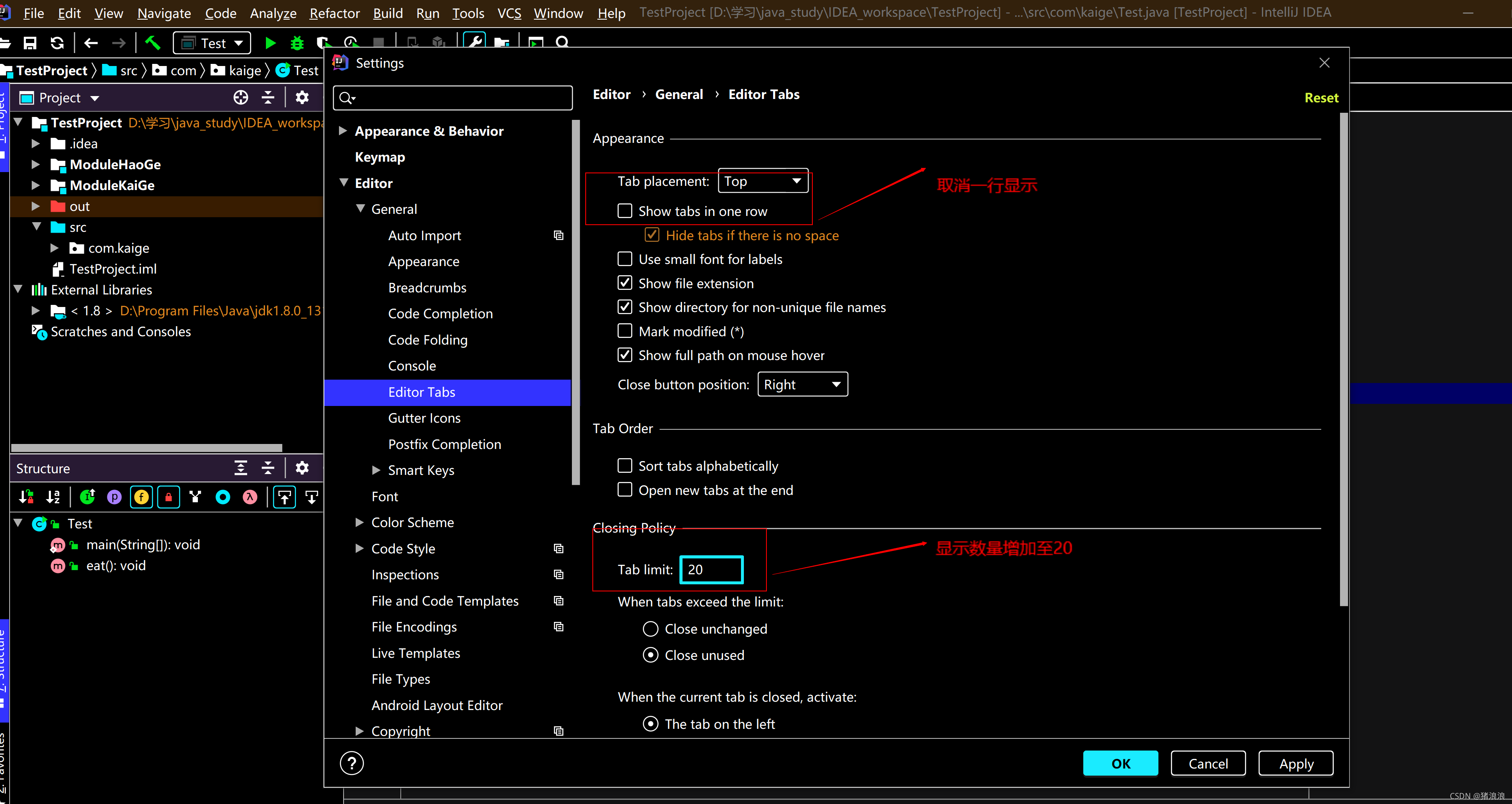Open the Project panel gear options
Image resolution: width=1512 pixels, height=804 pixels.
(x=302, y=97)
